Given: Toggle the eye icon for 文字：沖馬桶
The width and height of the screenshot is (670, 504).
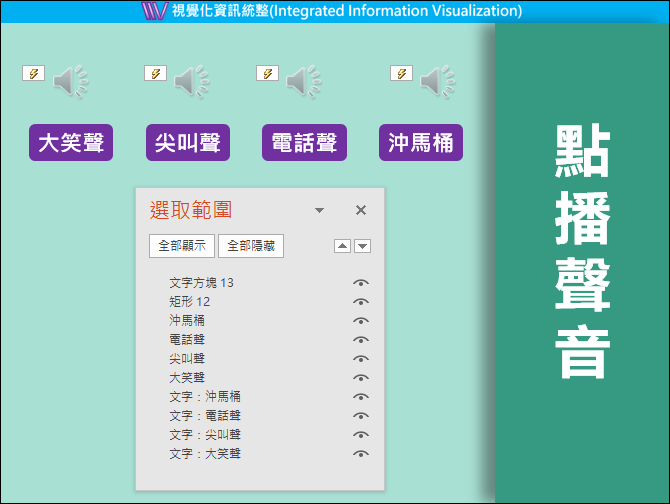Looking at the screenshot, I should point(361,397).
